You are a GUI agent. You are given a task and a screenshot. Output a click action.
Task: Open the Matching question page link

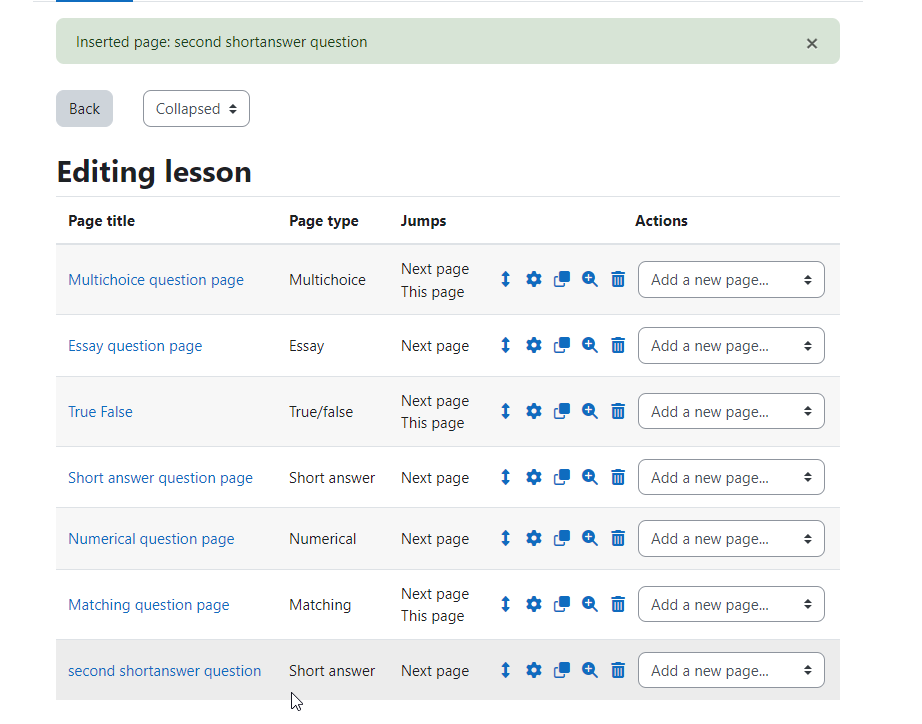click(x=149, y=605)
